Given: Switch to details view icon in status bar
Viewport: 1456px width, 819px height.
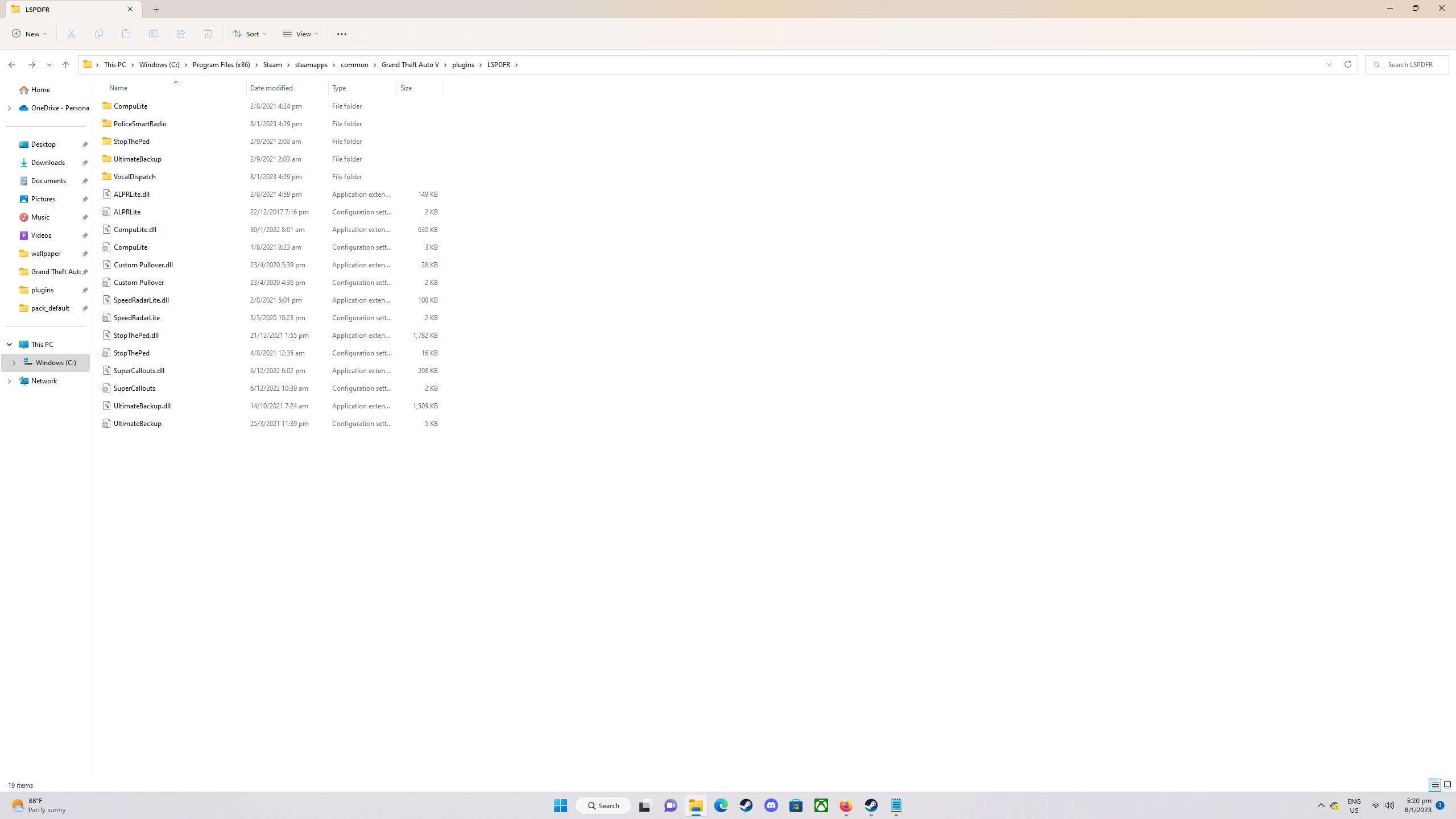Looking at the screenshot, I should click(x=1435, y=785).
